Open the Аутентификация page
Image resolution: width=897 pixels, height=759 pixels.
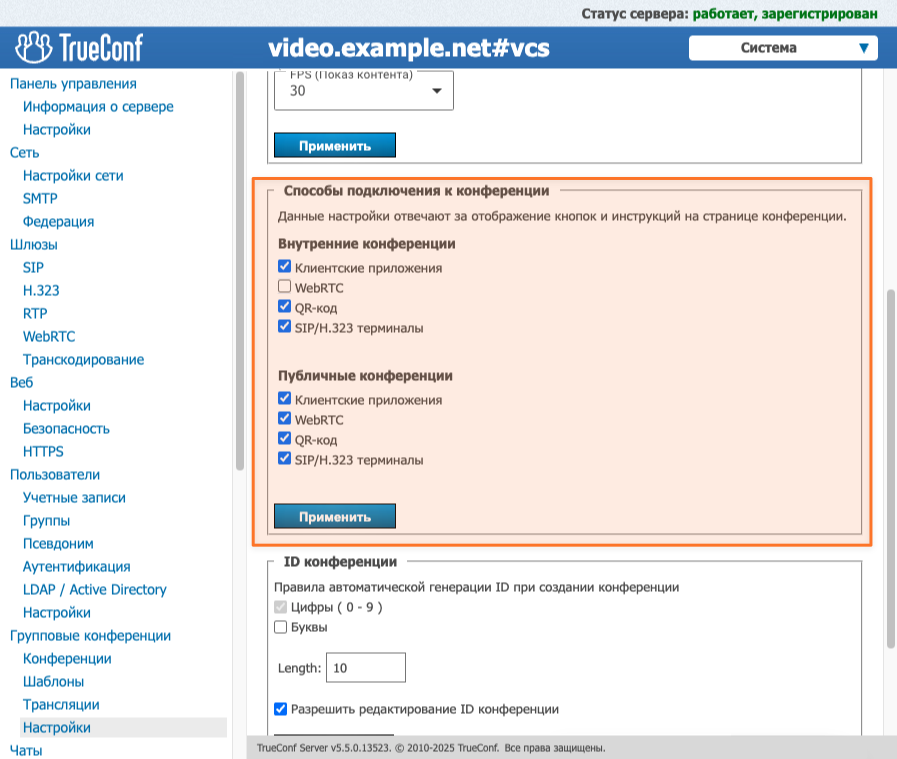point(77,566)
